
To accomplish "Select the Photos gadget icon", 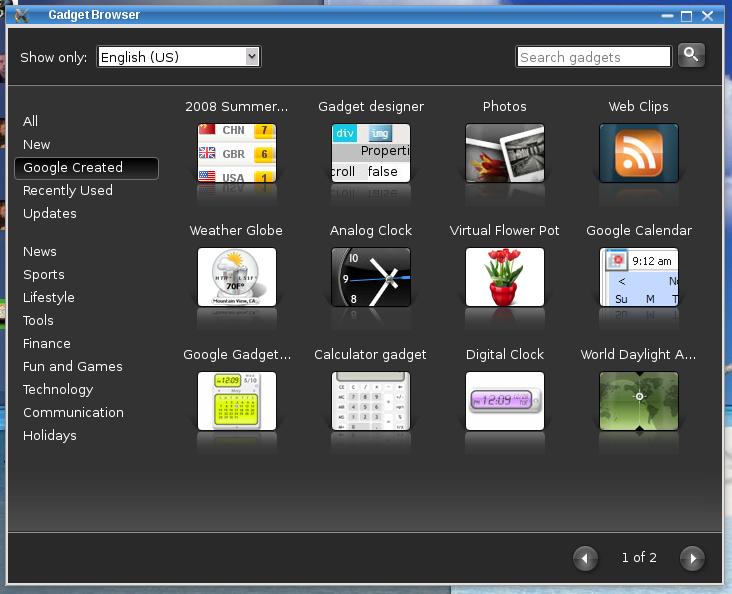I will click(504, 153).
